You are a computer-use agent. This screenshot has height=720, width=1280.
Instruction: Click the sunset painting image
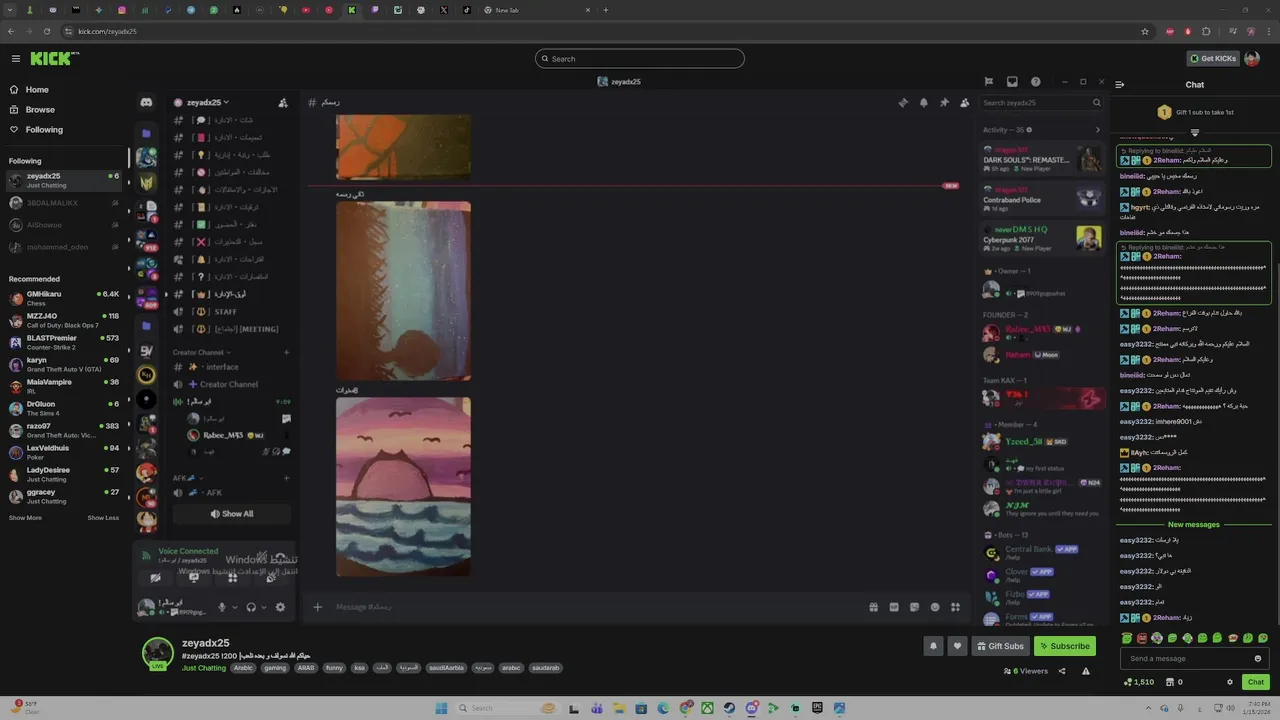click(x=403, y=486)
